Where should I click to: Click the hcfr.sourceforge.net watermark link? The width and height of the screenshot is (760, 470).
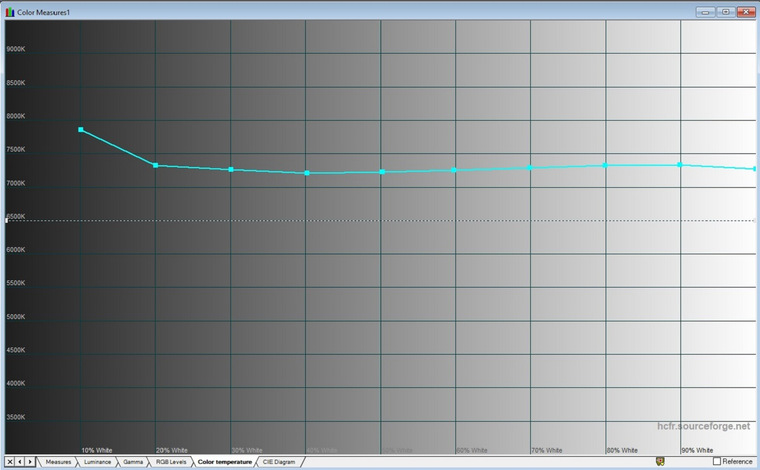(703, 426)
